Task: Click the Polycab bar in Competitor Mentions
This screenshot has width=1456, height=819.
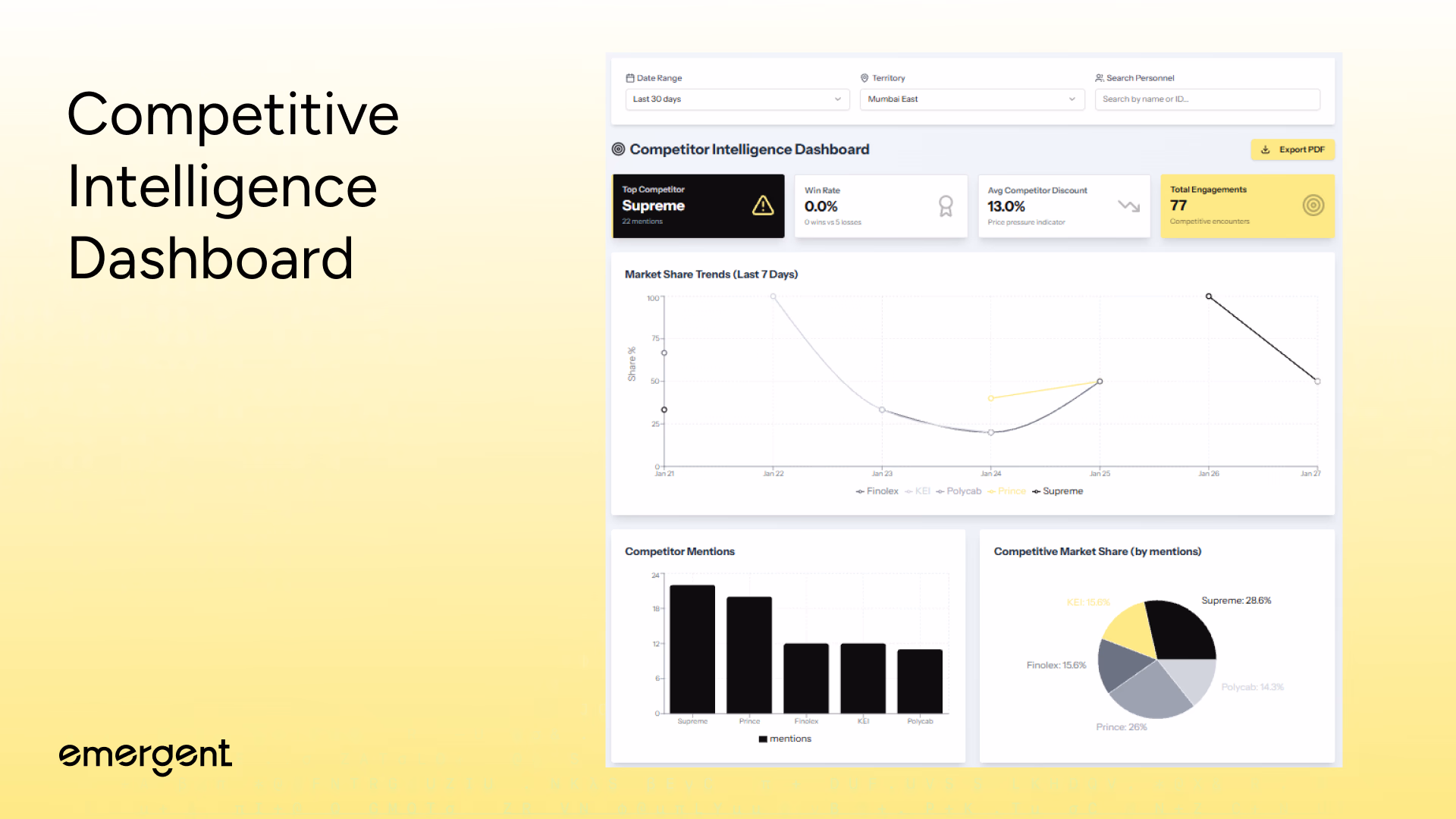Action: (x=920, y=682)
